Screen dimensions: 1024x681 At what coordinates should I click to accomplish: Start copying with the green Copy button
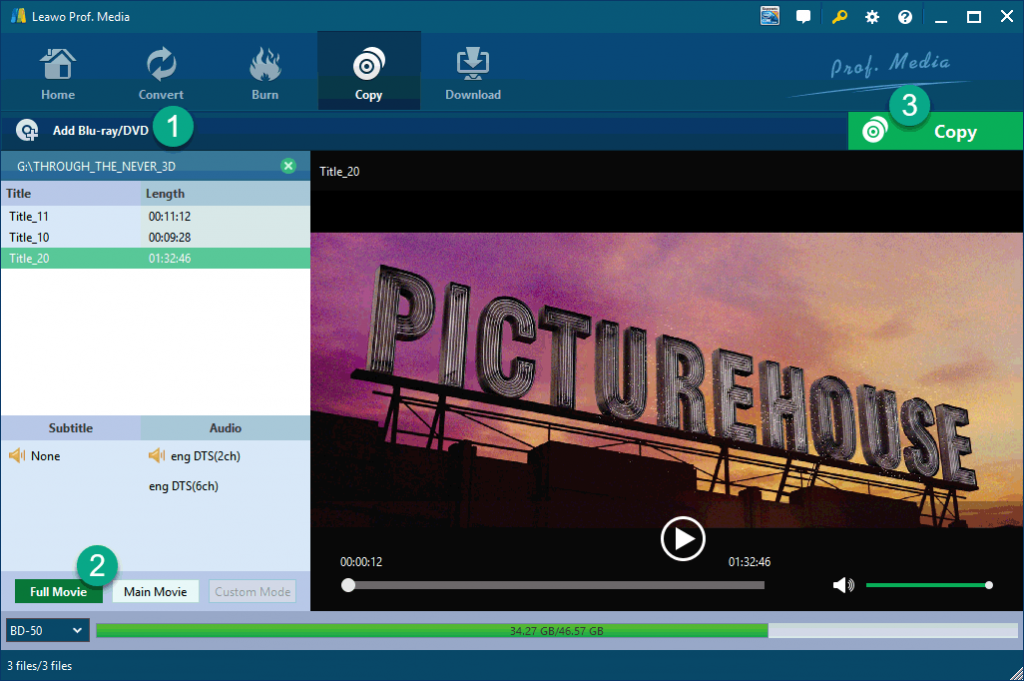point(935,131)
